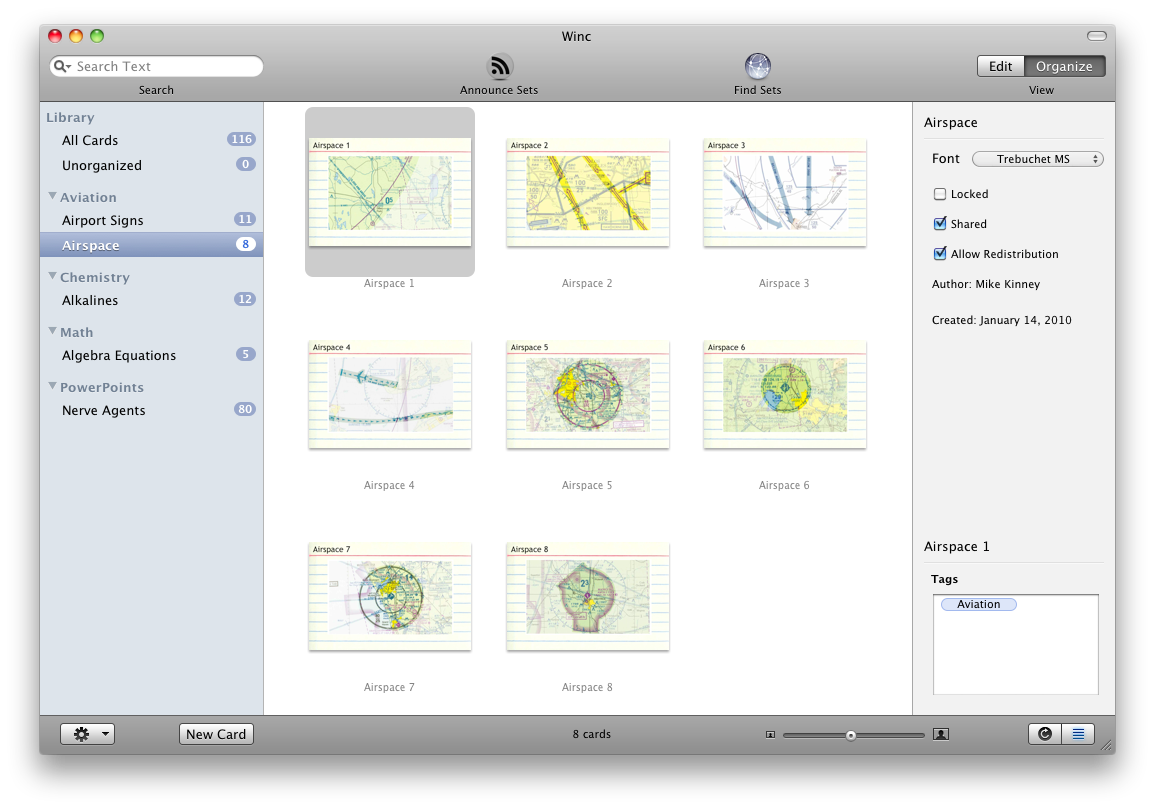Click the 80 count badge on Nerve Agents
This screenshot has height=809, width=1155.
point(245,409)
